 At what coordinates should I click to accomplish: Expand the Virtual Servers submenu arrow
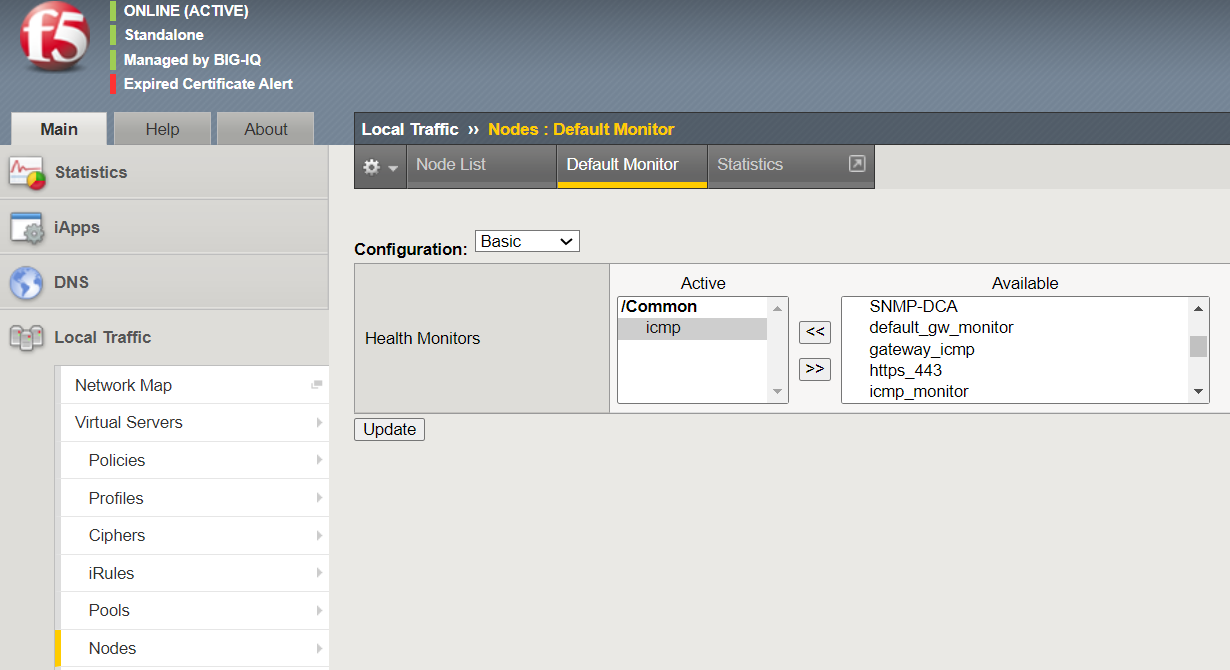coord(320,423)
